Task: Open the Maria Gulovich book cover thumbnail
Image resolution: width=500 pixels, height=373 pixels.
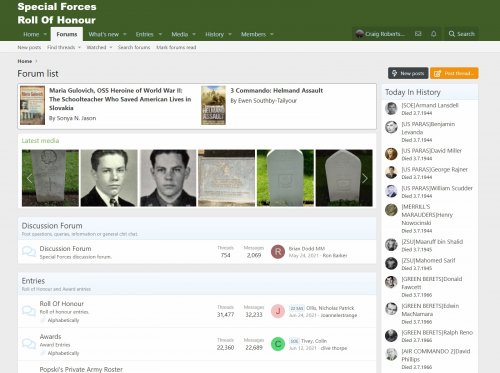Action: click(x=32, y=105)
